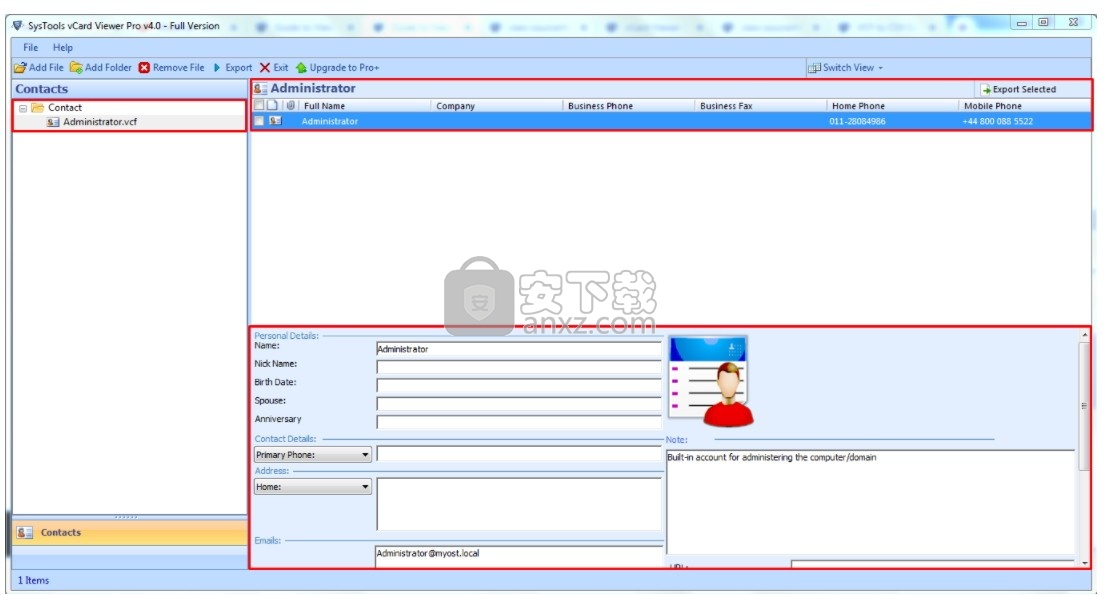Click the home phone 011-28084986 cell
The image size is (1105, 595).
[857, 121]
